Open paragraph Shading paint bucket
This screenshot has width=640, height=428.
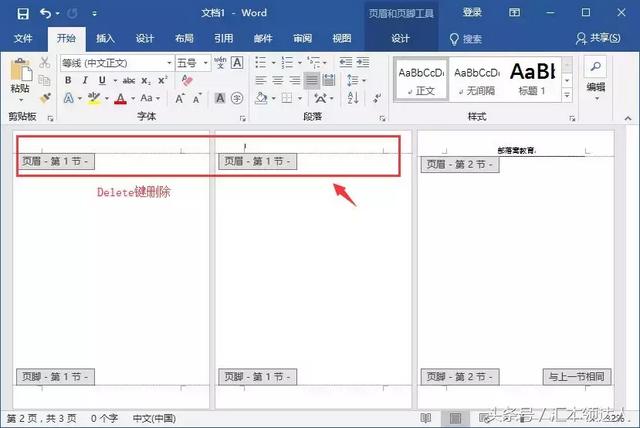point(261,98)
